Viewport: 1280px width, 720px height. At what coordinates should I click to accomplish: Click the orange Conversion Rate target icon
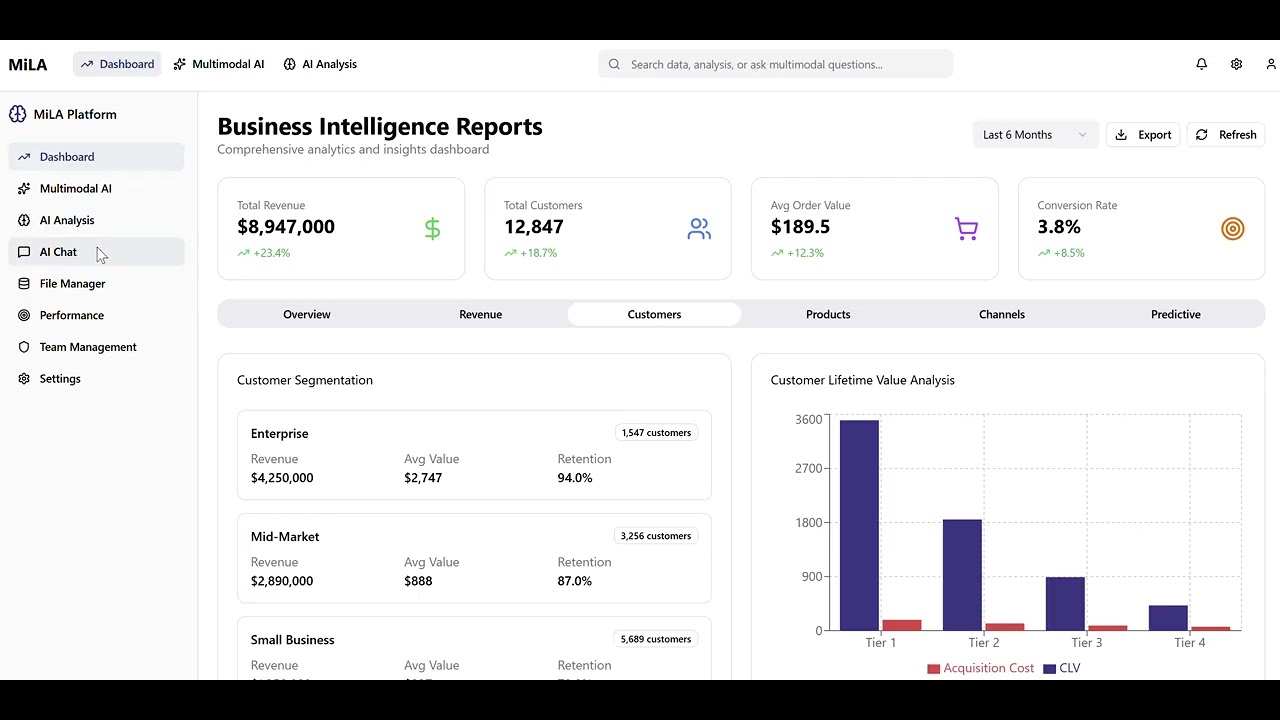tap(1233, 229)
